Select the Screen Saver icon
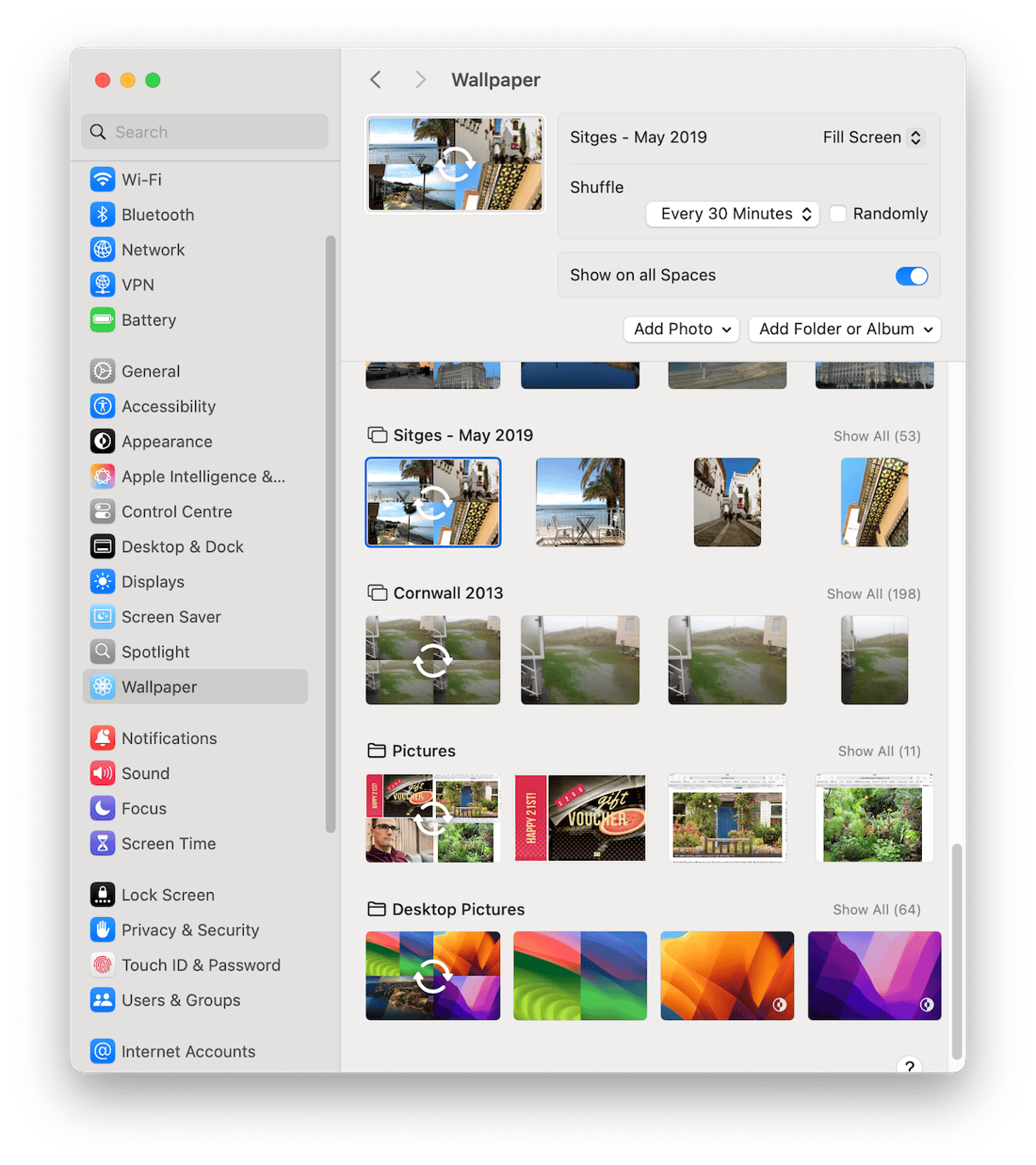The image size is (1036, 1165). click(102, 616)
